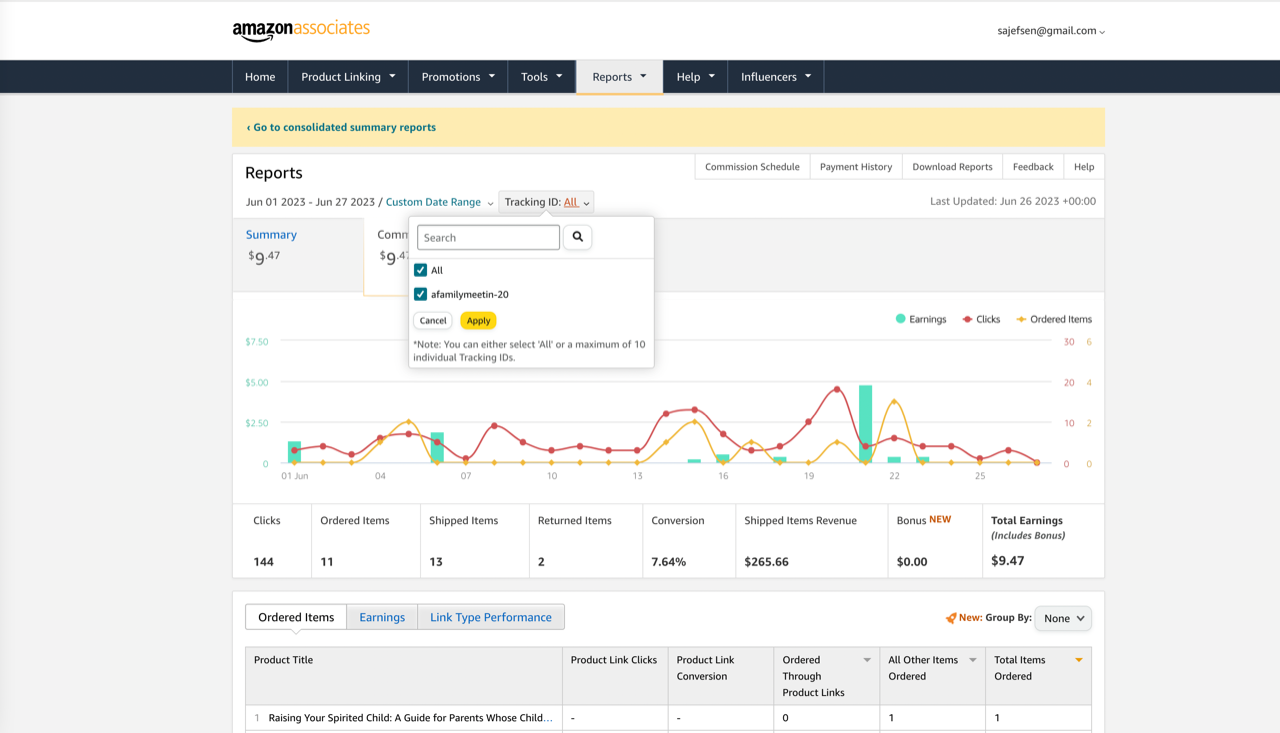Switch to the Earnings tab
The image size is (1280, 733).
[x=382, y=617]
